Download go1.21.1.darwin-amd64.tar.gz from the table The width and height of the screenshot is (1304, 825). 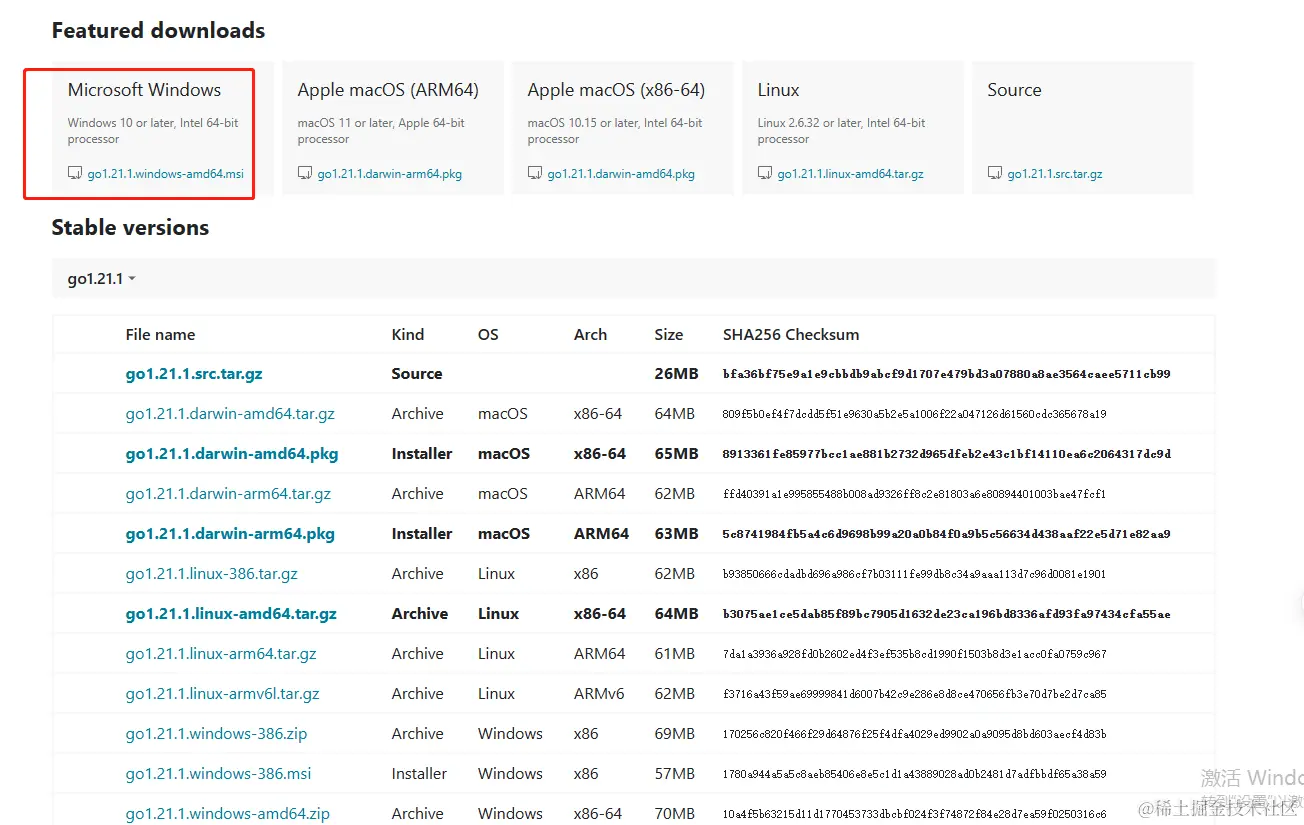pyautogui.click(x=230, y=414)
